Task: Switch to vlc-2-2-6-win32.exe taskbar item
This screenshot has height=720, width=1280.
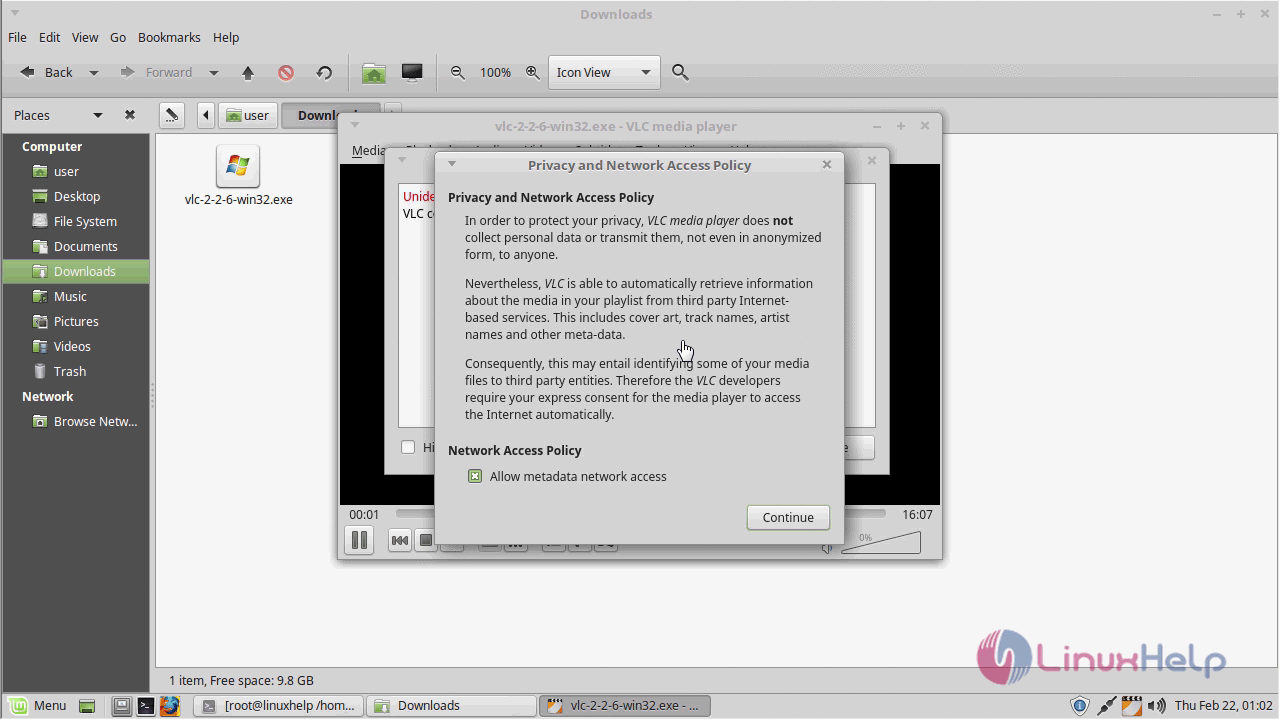Action: (625, 705)
